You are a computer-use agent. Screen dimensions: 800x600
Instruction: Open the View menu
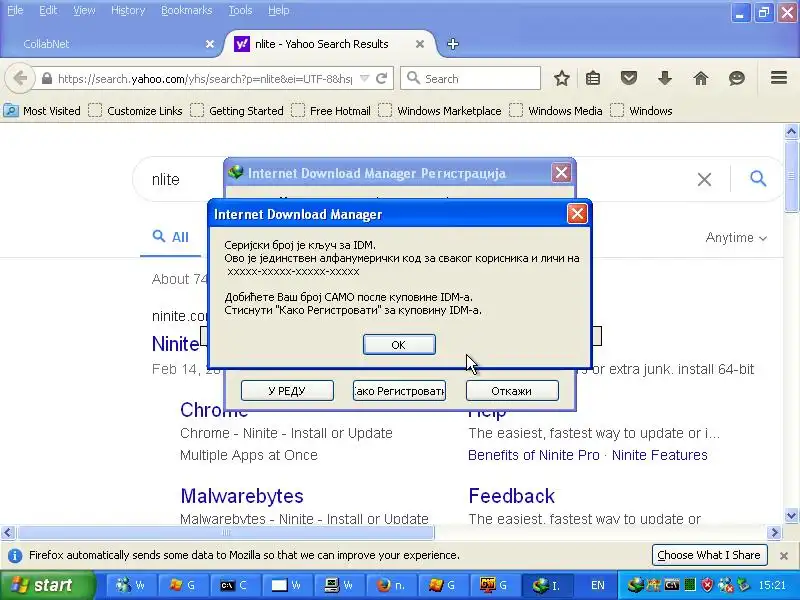click(x=84, y=10)
